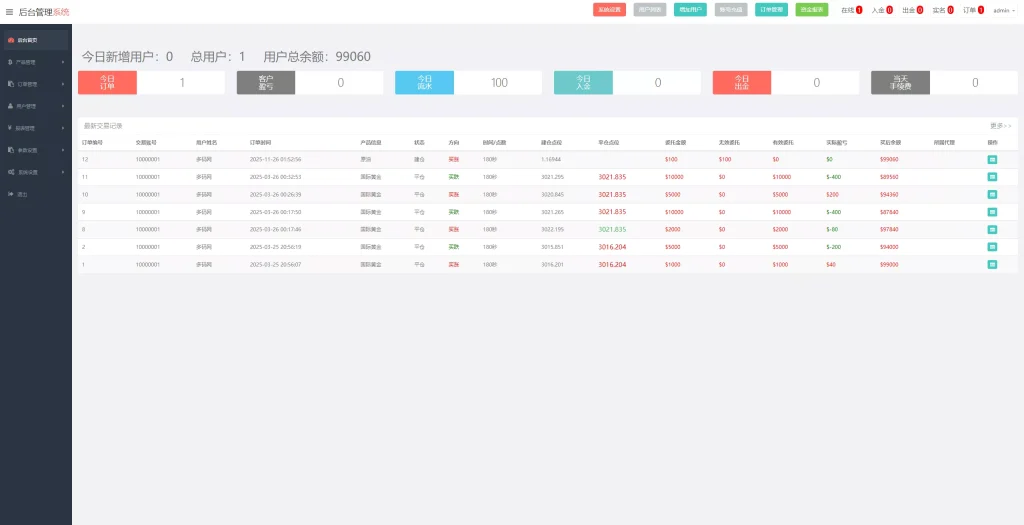This screenshot has height=525, width=1024.
Task: Click the red 今日订单 stat card
Action: click(x=152, y=83)
